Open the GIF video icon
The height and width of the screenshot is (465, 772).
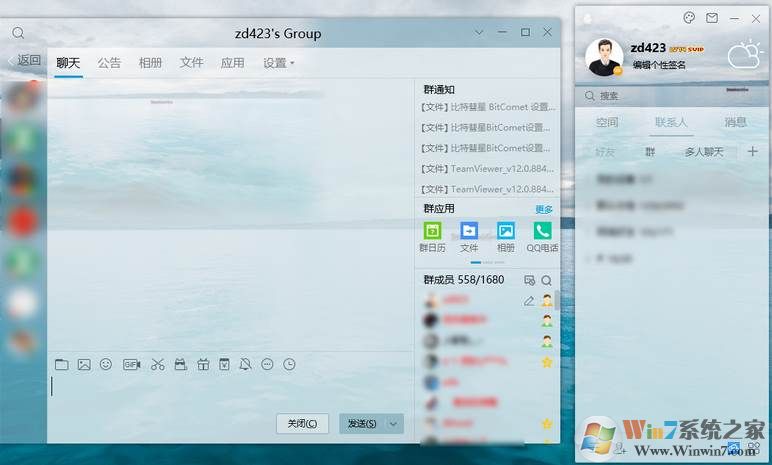pos(131,365)
